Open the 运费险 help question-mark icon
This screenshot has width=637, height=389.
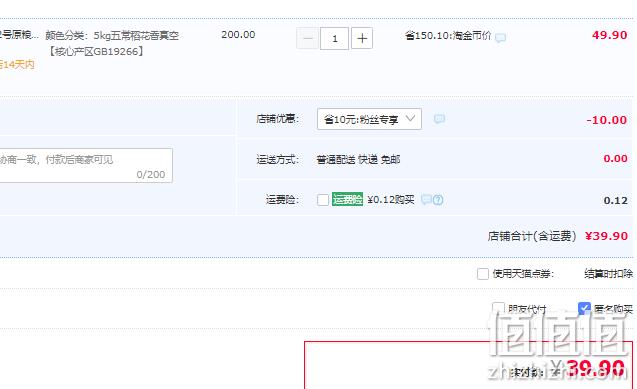pyautogui.click(x=438, y=200)
